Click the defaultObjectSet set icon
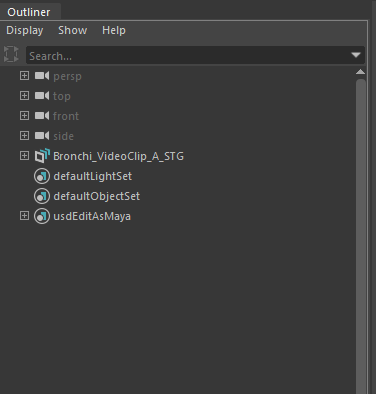The image size is (376, 394). tap(42, 196)
